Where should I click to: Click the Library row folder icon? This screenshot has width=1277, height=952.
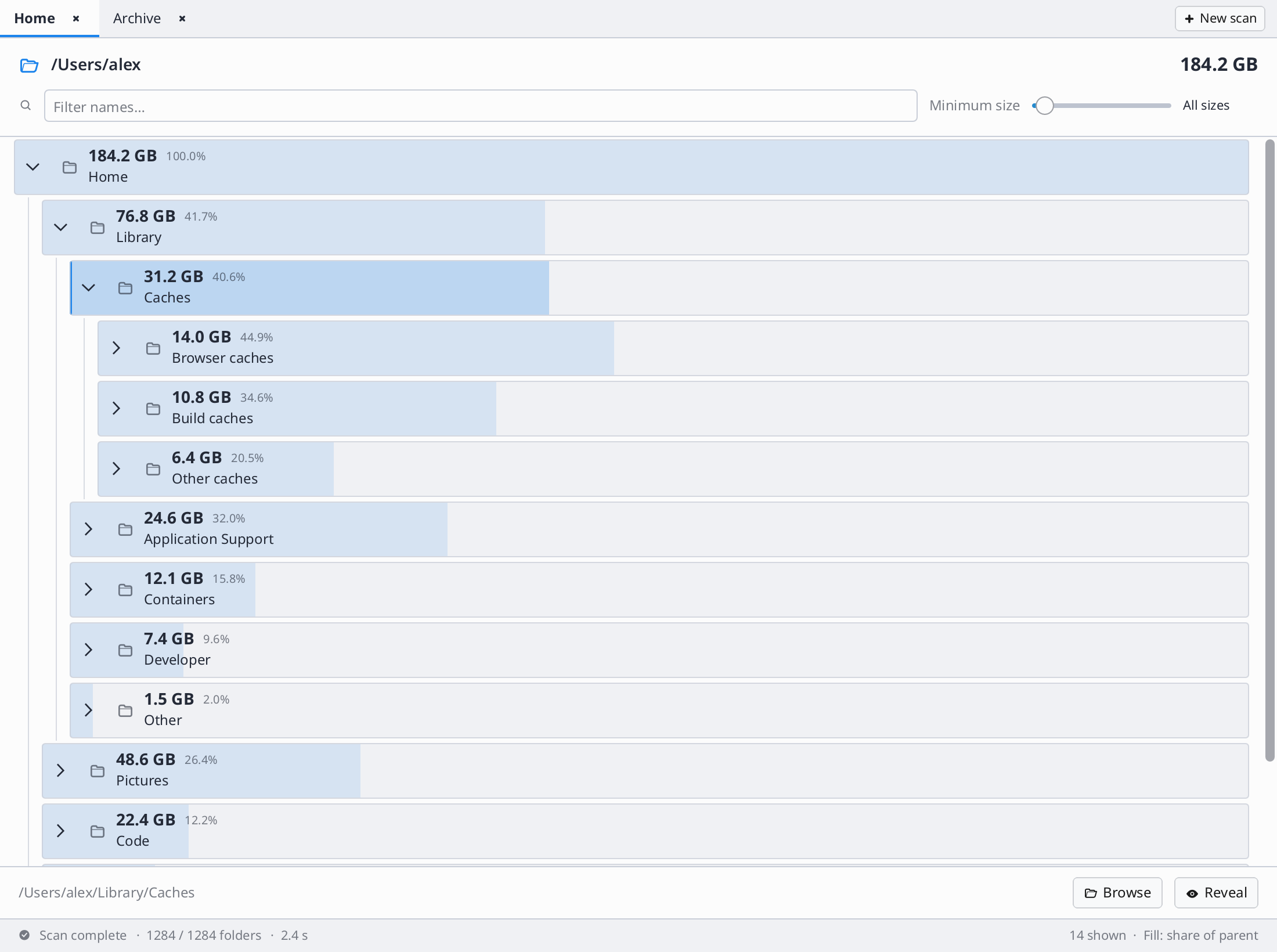[x=98, y=228]
